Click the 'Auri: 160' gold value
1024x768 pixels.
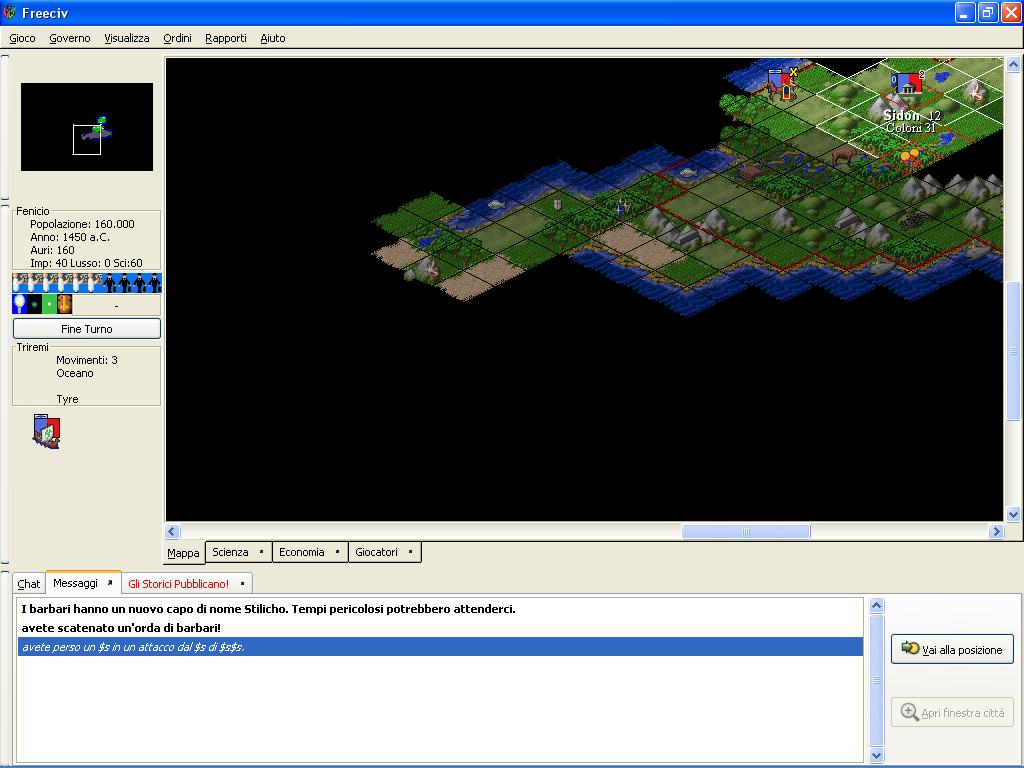[52, 250]
